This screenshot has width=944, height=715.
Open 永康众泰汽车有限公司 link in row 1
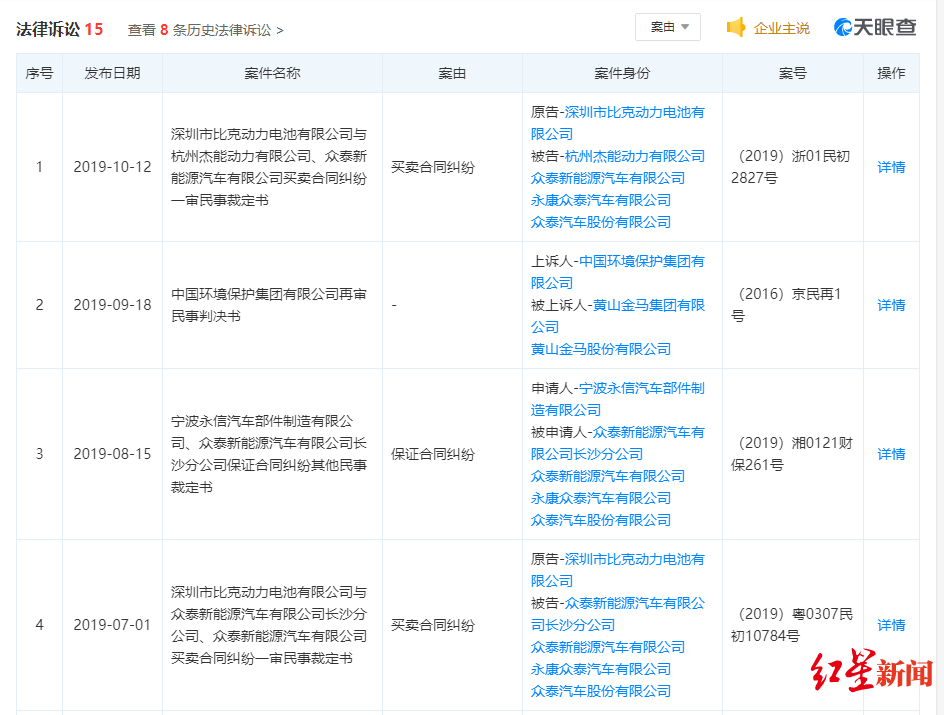click(601, 200)
